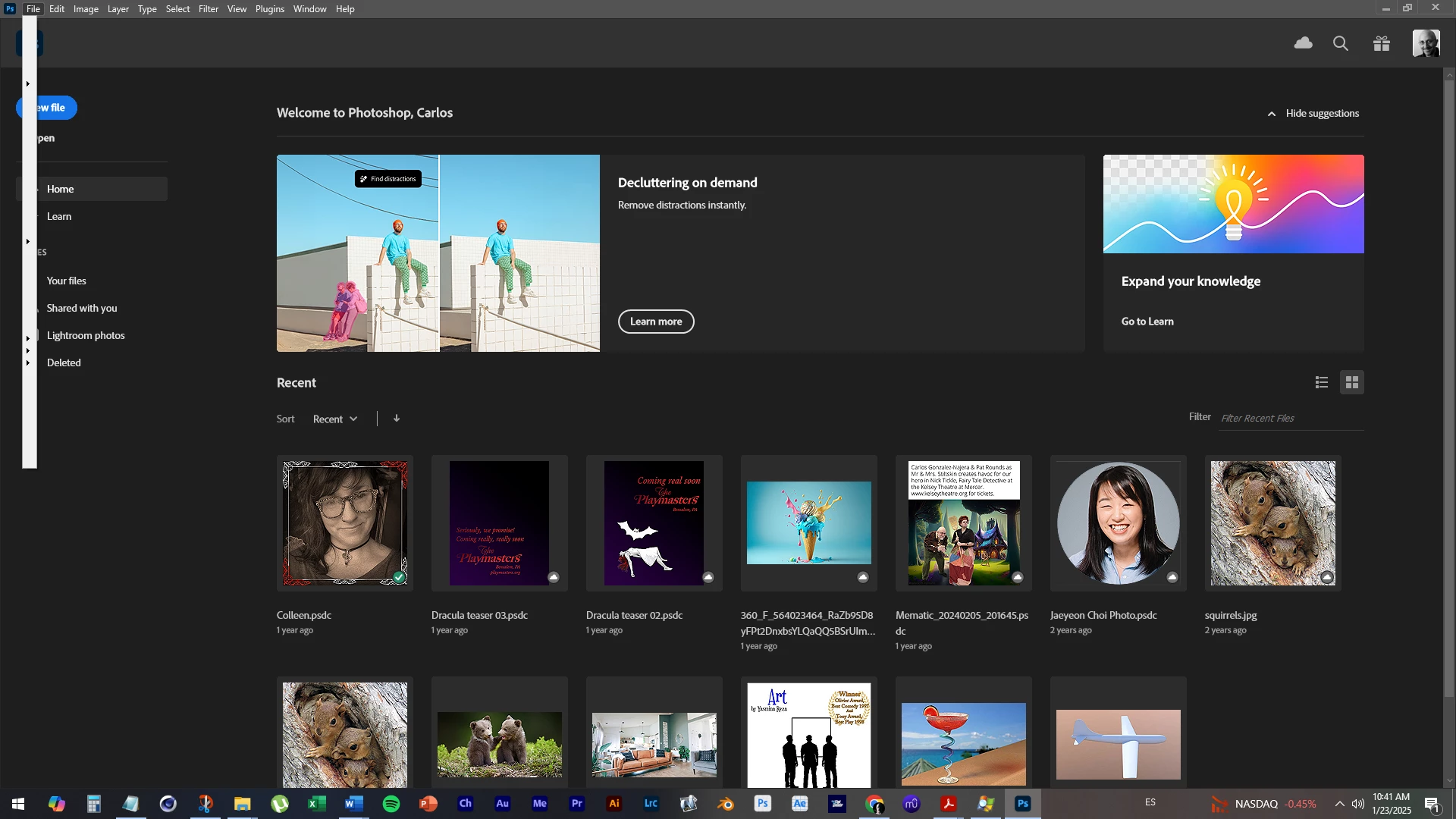Follow the Go to Learn link
Screen dimensions: 1456x819
click(1147, 322)
